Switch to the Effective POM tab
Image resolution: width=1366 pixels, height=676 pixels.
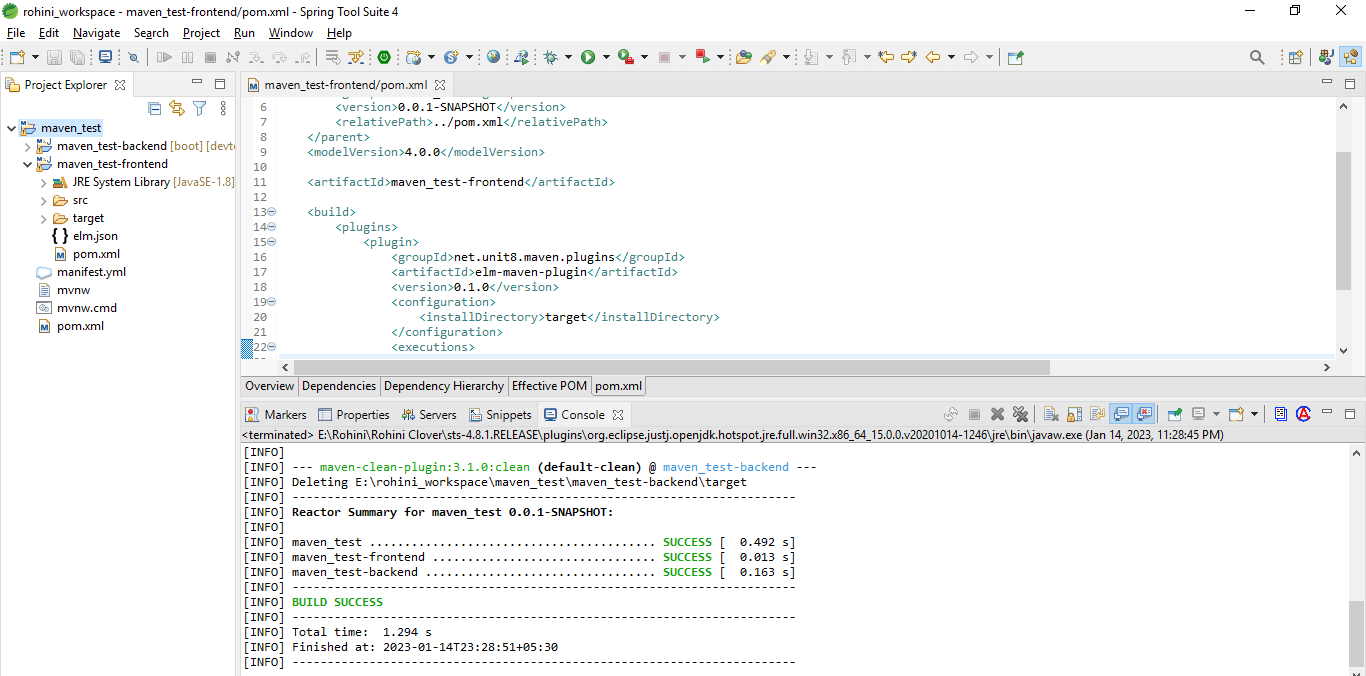click(549, 386)
